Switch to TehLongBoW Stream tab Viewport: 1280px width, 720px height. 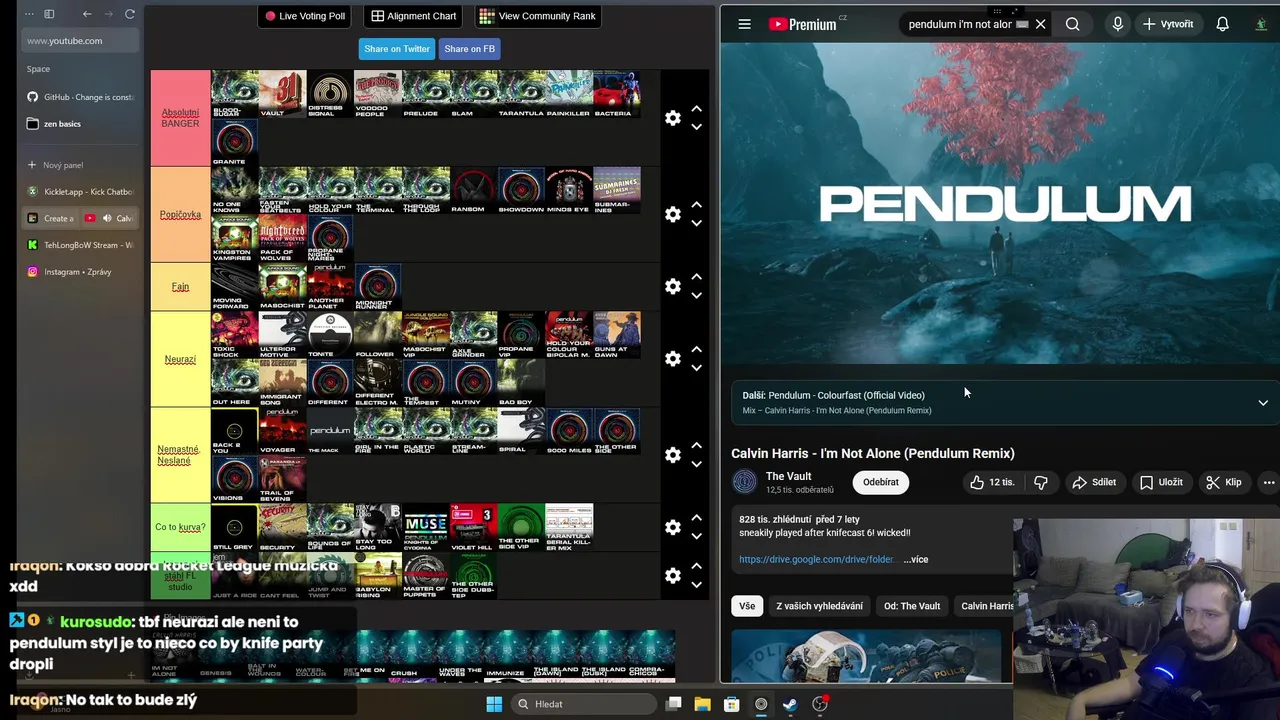80,245
